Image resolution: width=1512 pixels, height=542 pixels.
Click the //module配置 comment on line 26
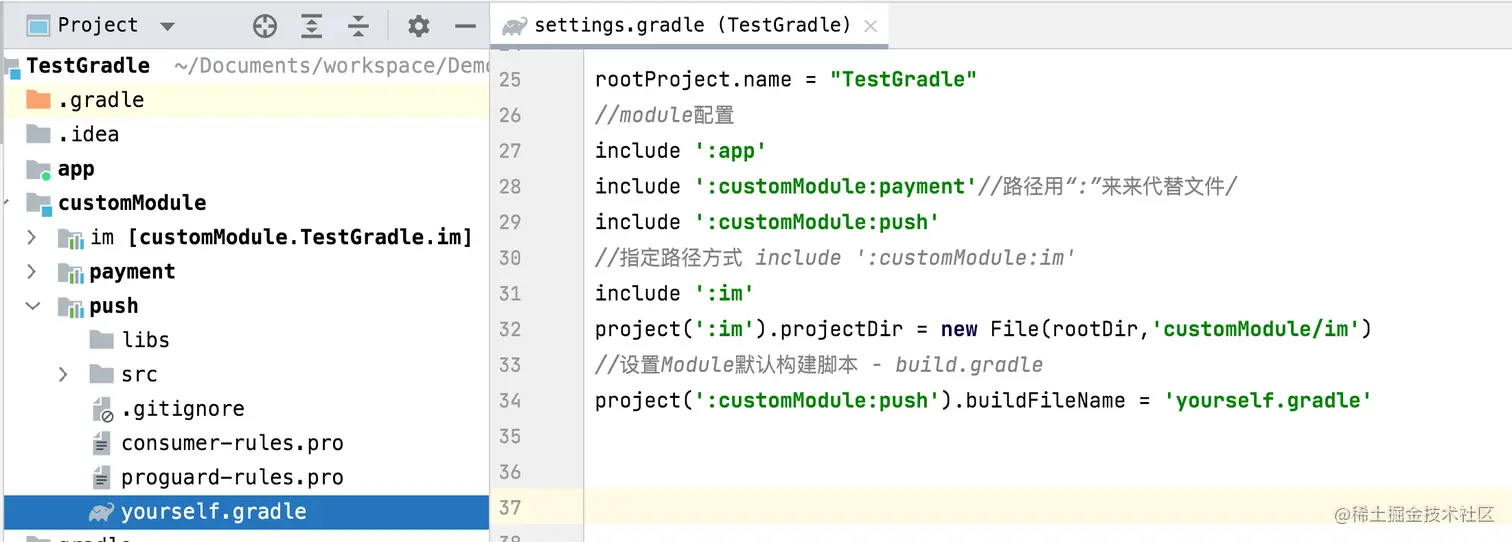[664, 115]
